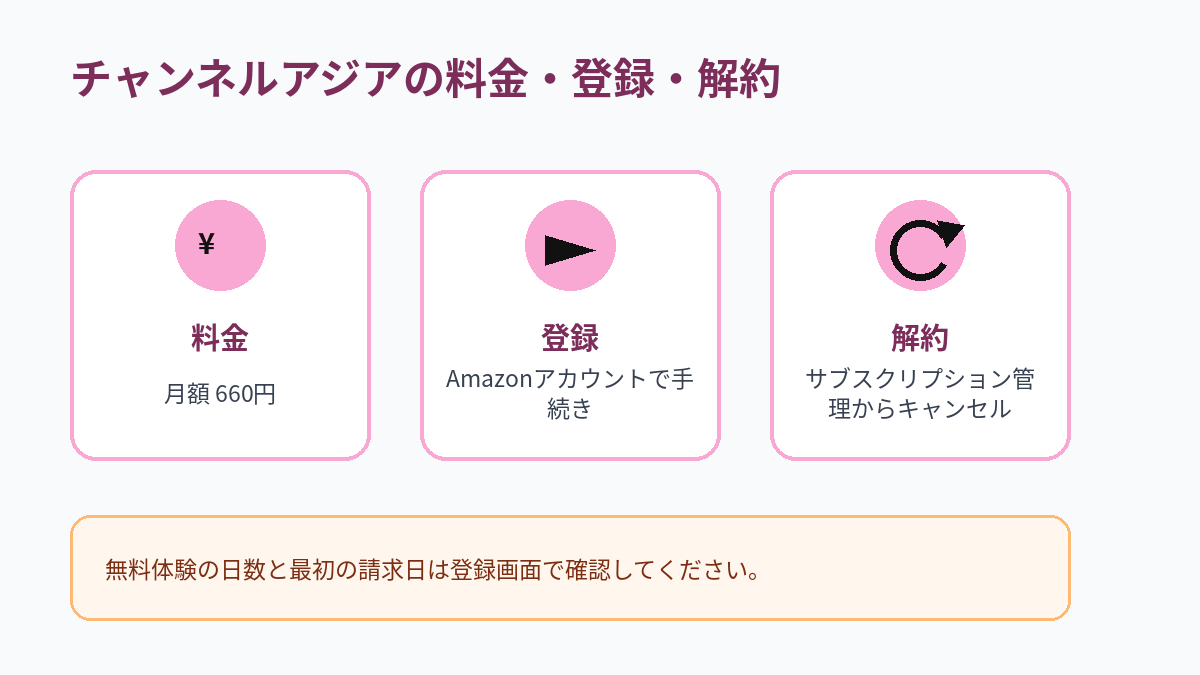
Task: Click the 無料体験の日数 notice text
Action: [x=432, y=571]
